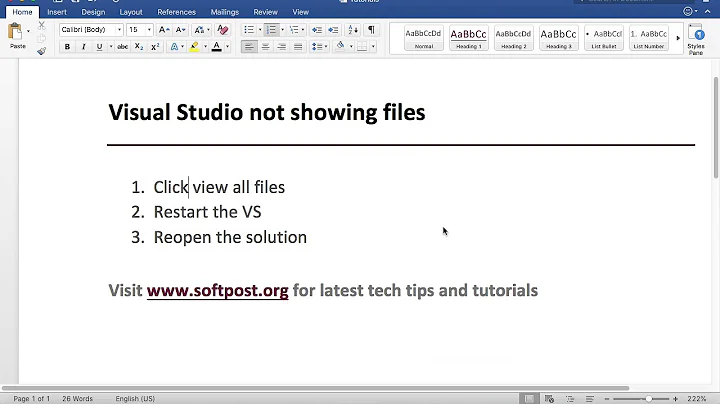
Task: Align text left
Action: point(249,46)
